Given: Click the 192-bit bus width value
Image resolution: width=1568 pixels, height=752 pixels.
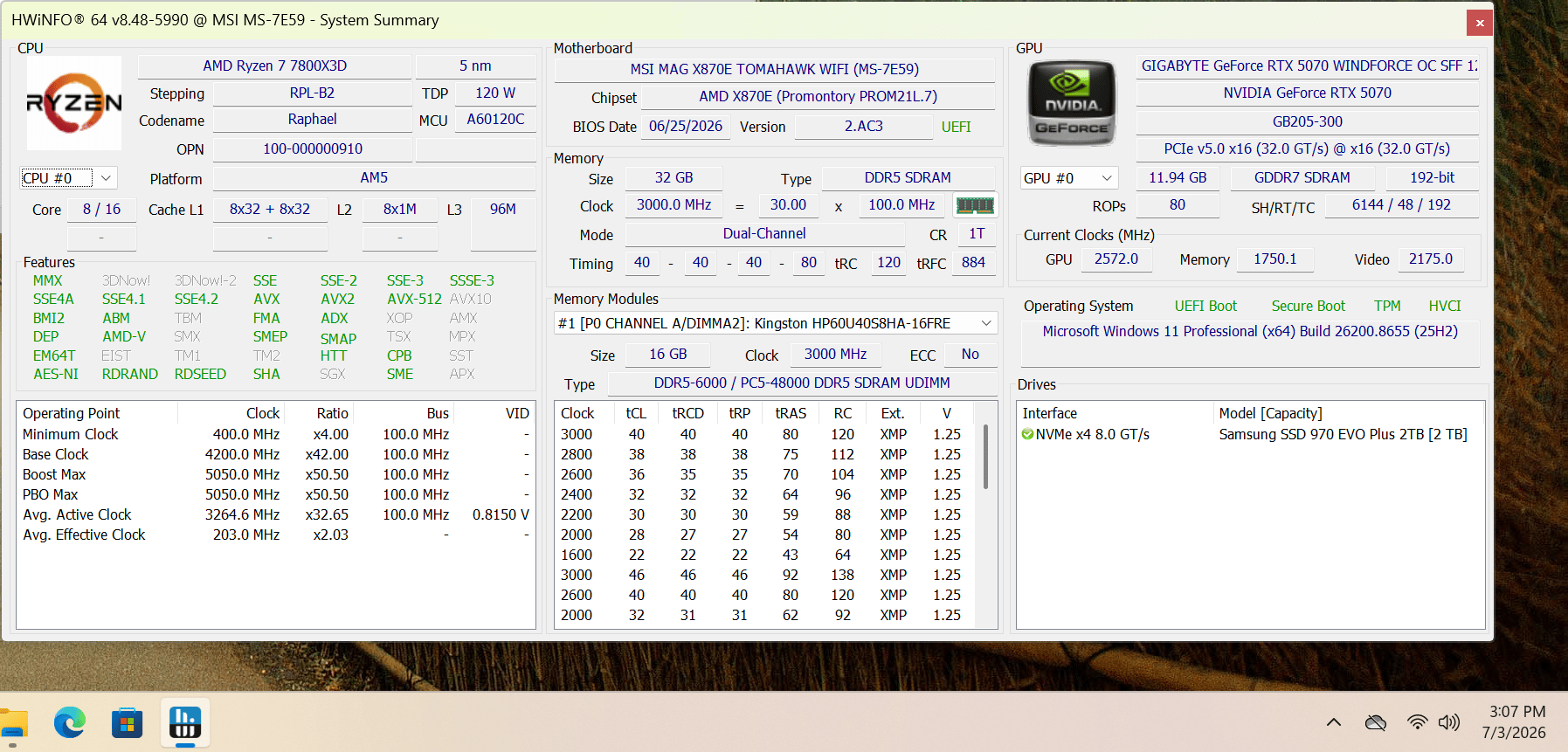Looking at the screenshot, I should pyautogui.click(x=1432, y=178).
